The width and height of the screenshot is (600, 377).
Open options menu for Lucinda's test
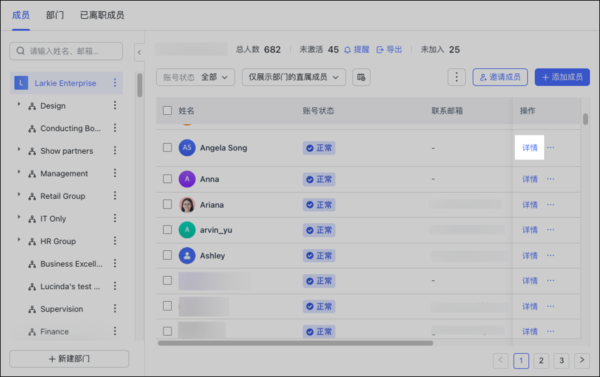[115, 286]
